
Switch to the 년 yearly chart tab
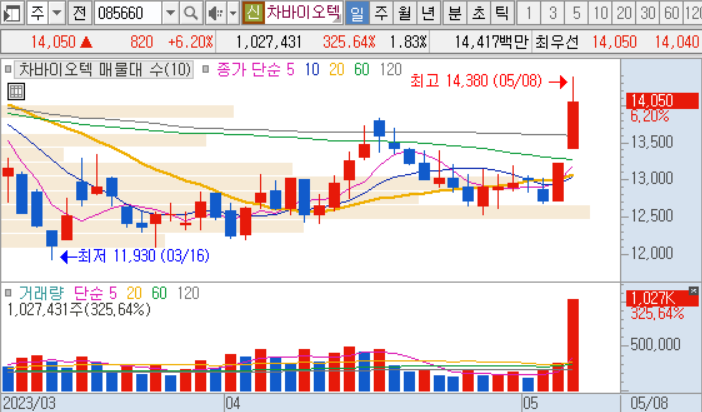point(428,13)
